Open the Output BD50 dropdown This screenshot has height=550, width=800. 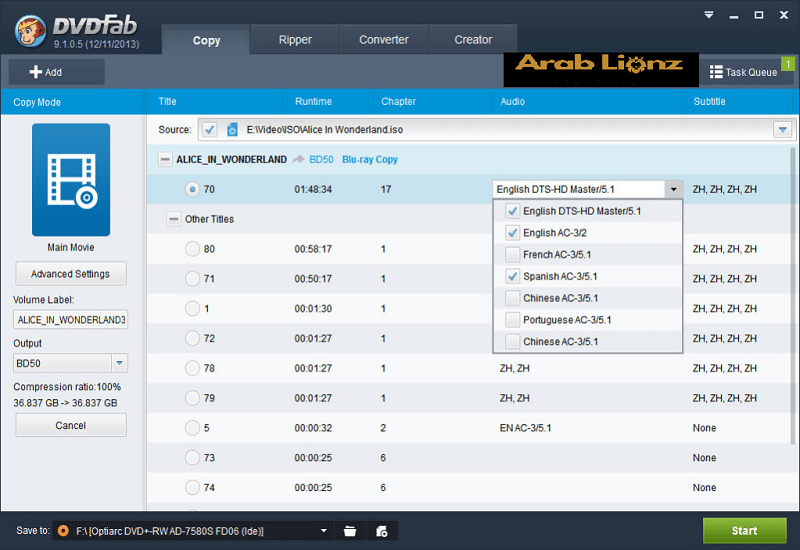tap(119, 363)
